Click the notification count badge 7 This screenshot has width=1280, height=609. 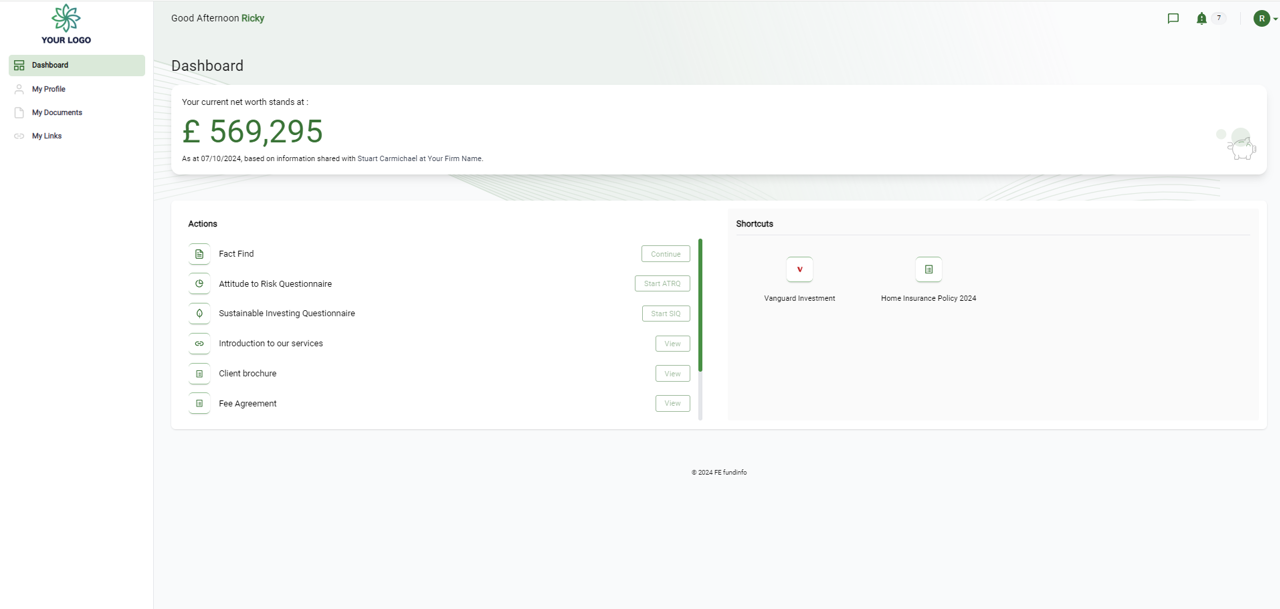1219,18
